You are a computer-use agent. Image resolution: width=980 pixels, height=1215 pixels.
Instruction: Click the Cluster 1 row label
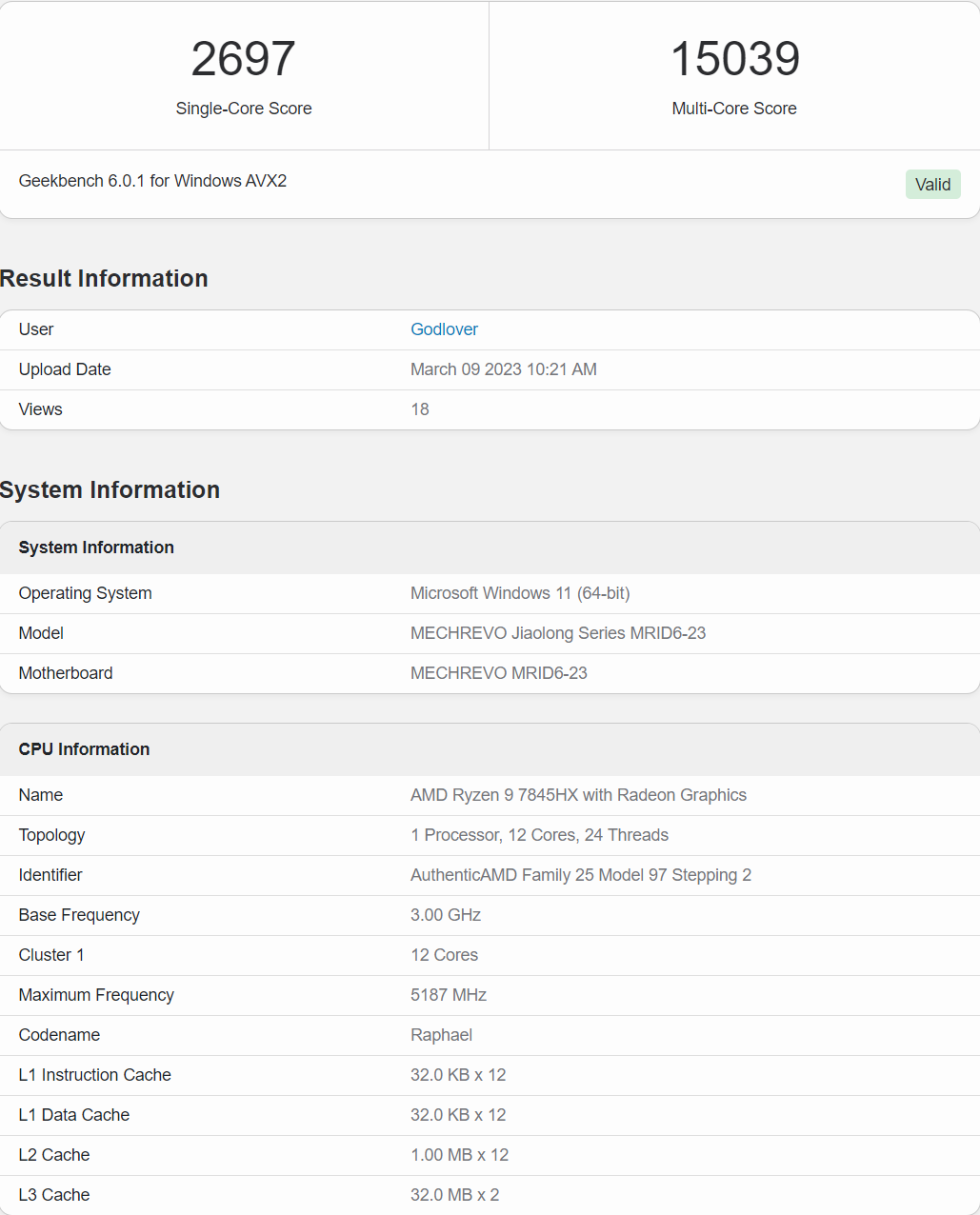click(x=51, y=955)
